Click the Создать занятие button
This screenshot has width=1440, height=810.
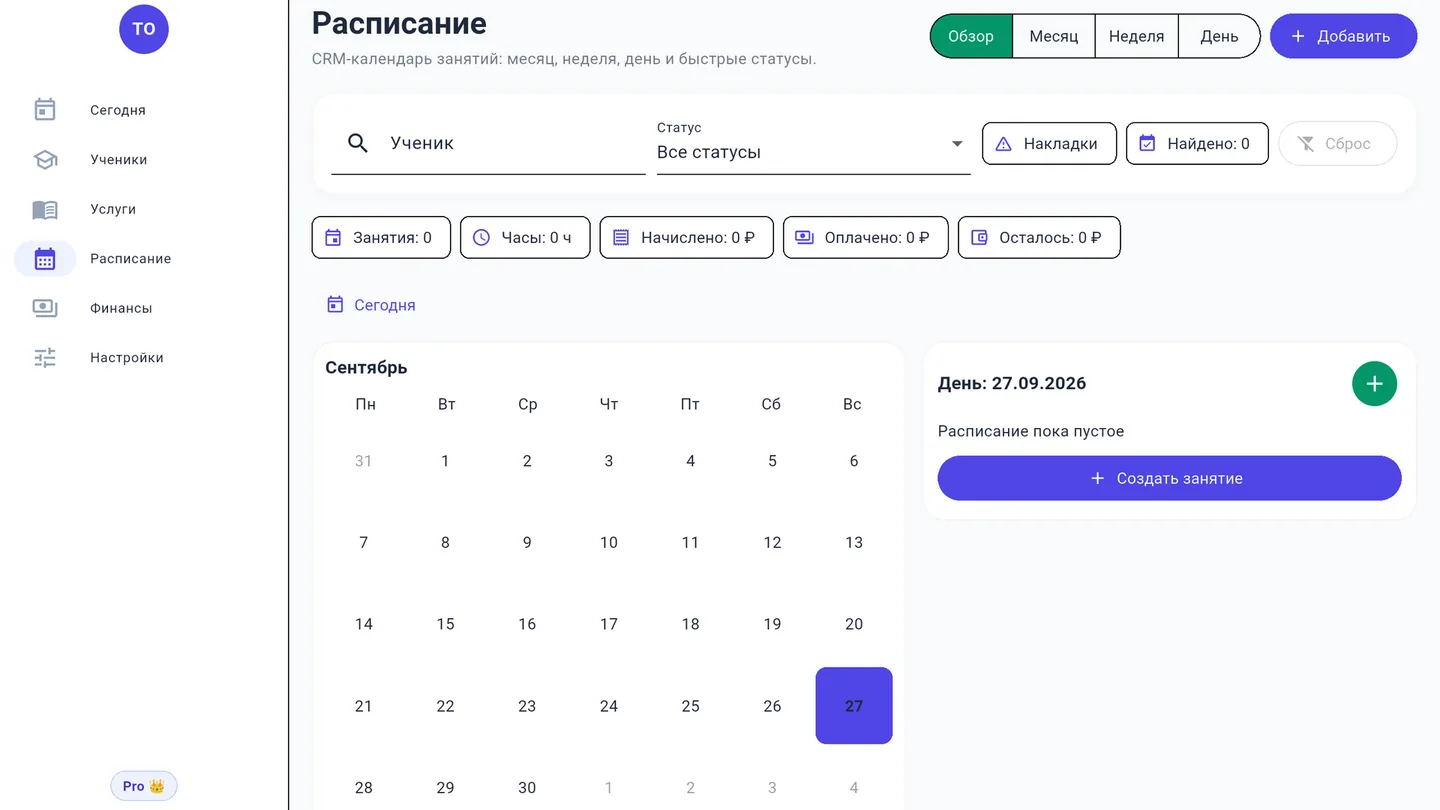[1169, 478]
